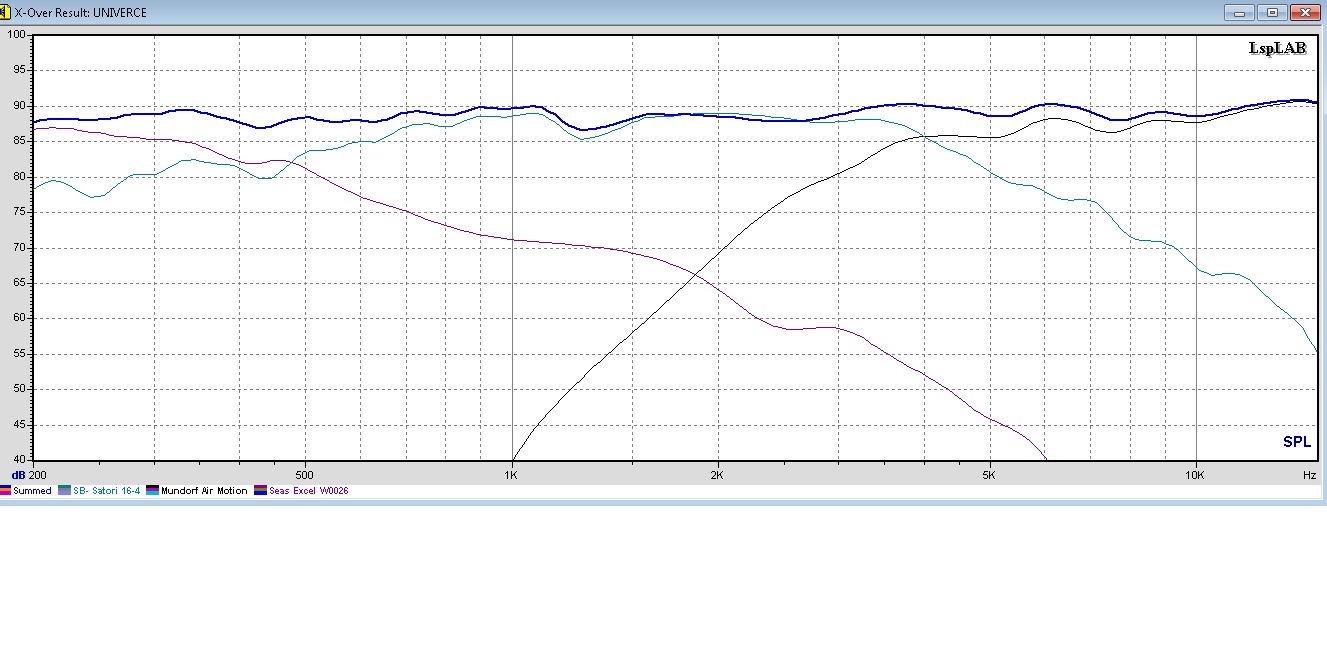This screenshot has height=650, width=1327.
Task: Click the dB unit label at axis origin
Action: 18,475
